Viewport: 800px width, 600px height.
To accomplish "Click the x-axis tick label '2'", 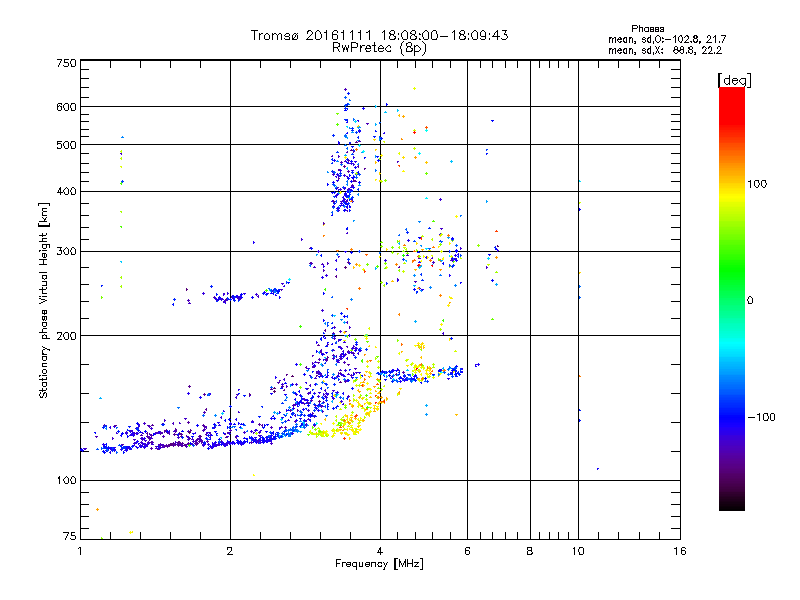I will click(x=230, y=551).
